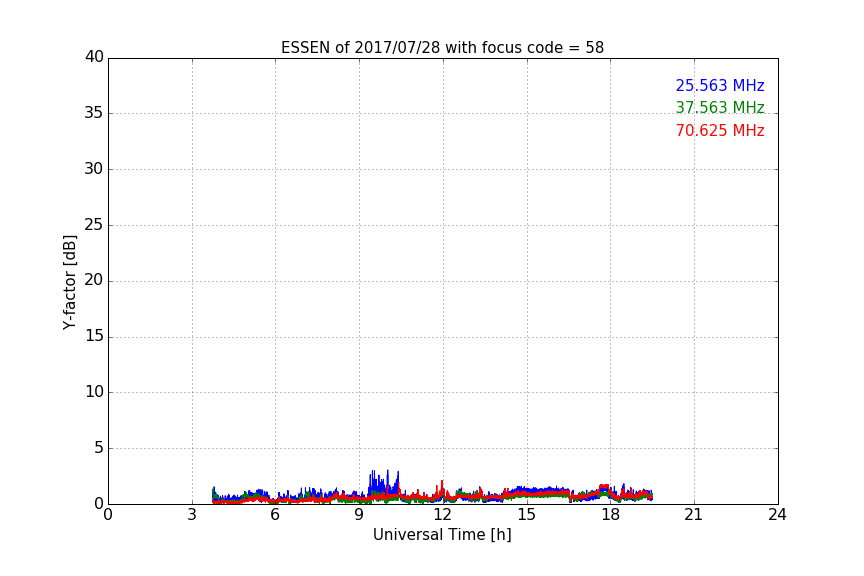The width and height of the screenshot is (864, 576).
Task: Click y-axis tick value 30
Action: 94,169
